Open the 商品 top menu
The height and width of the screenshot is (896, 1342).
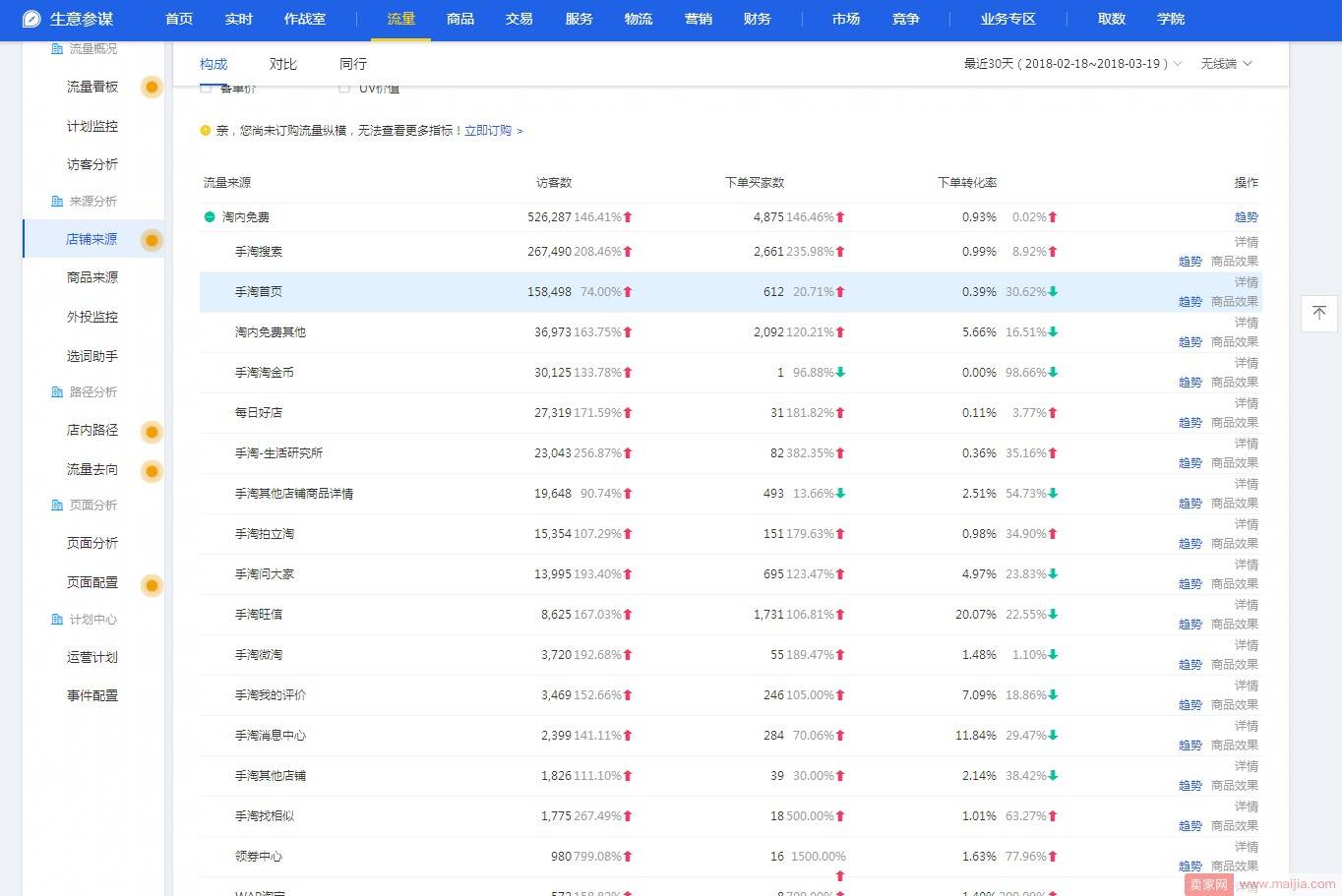pyautogui.click(x=460, y=19)
